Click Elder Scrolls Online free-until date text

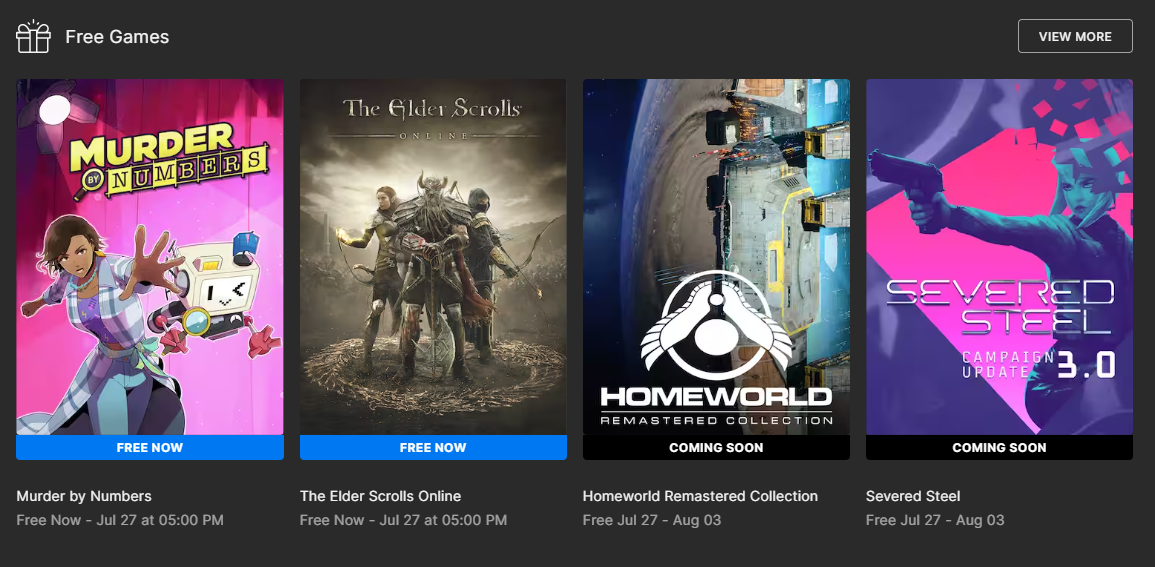403,520
